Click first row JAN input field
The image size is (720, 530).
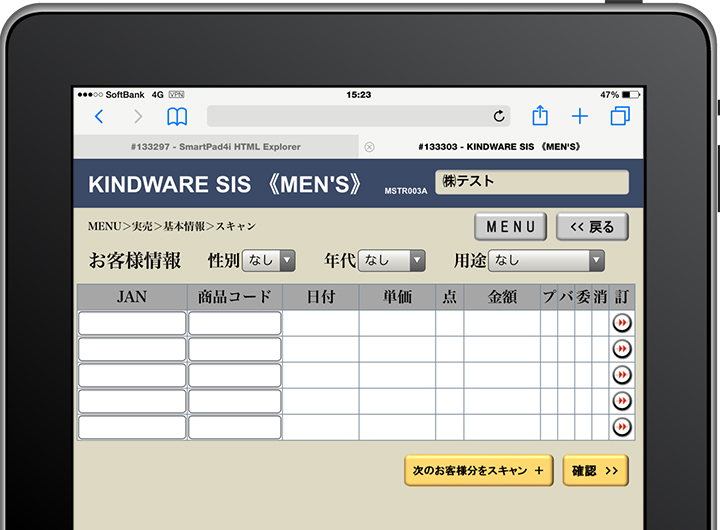coord(132,323)
